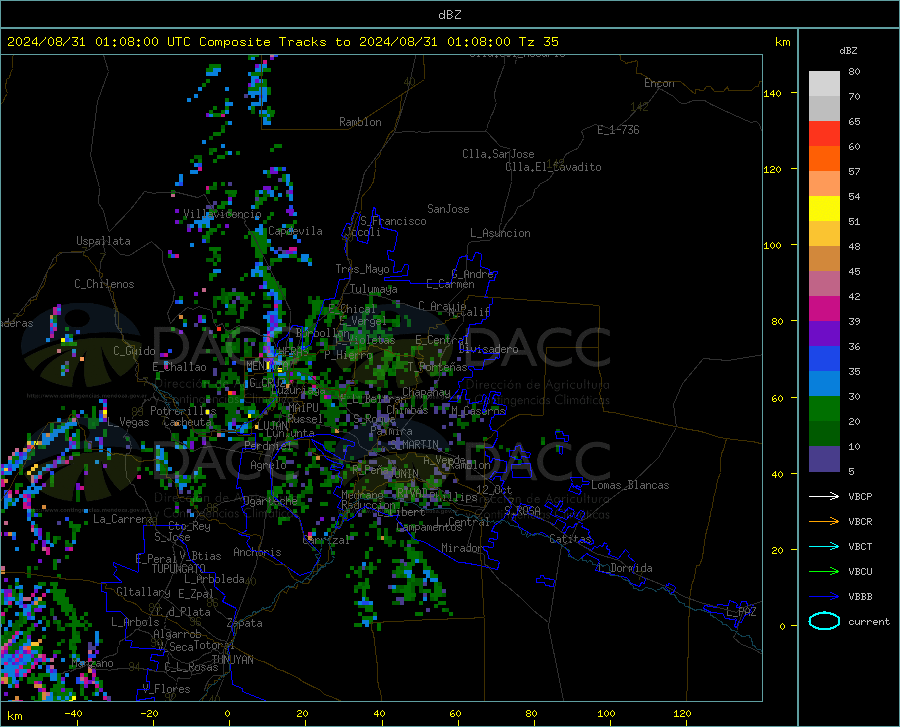
Task: Click the Potrerillos map label
Action: pyautogui.click(x=183, y=411)
